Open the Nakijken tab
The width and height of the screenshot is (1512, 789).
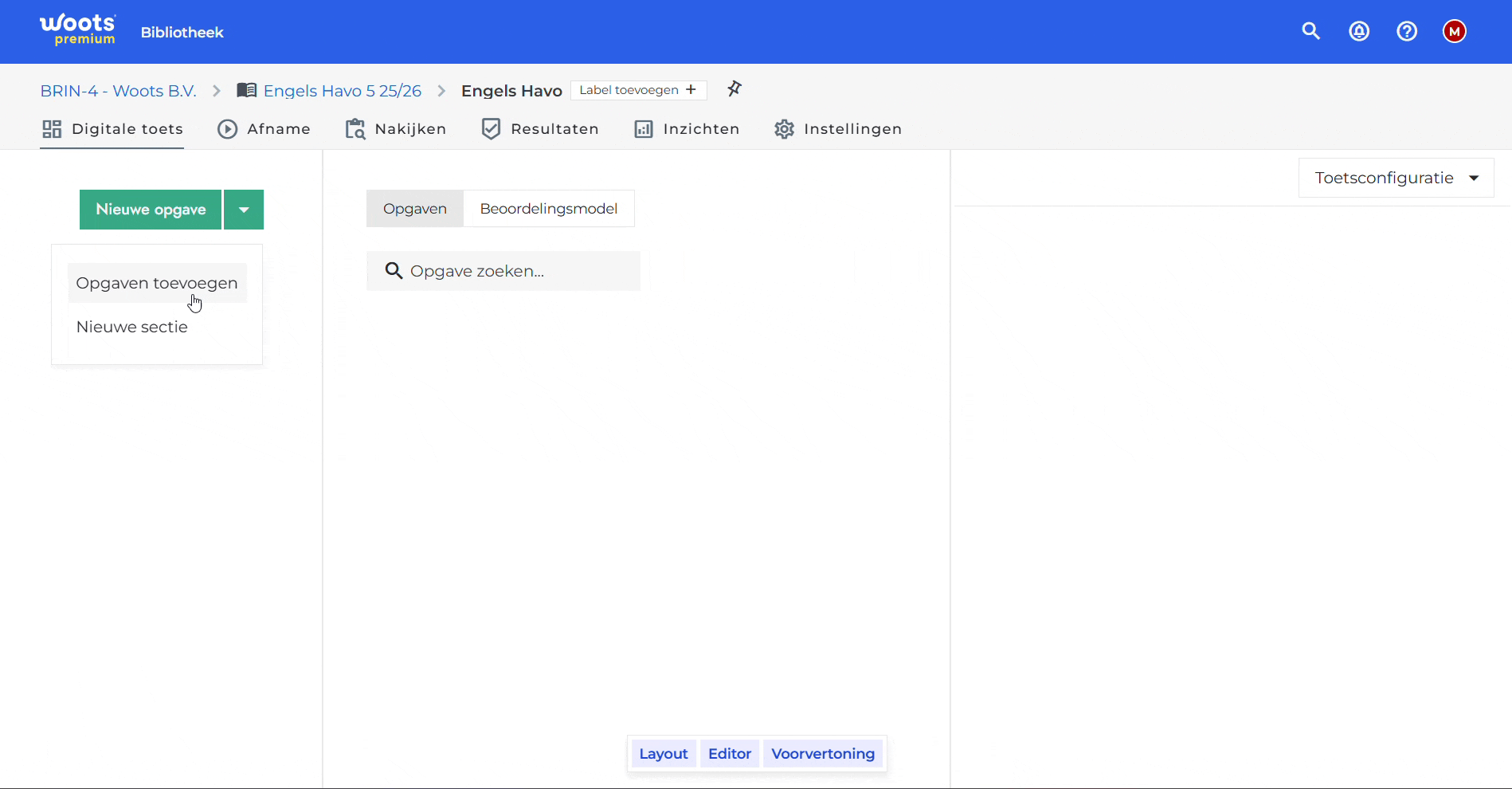[x=396, y=129]
